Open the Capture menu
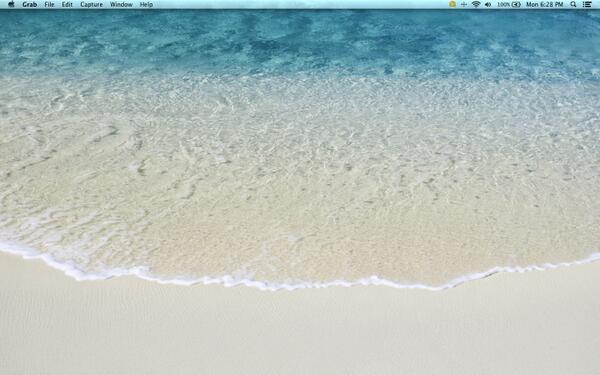The image size is (600, 375). pos(91,5)
